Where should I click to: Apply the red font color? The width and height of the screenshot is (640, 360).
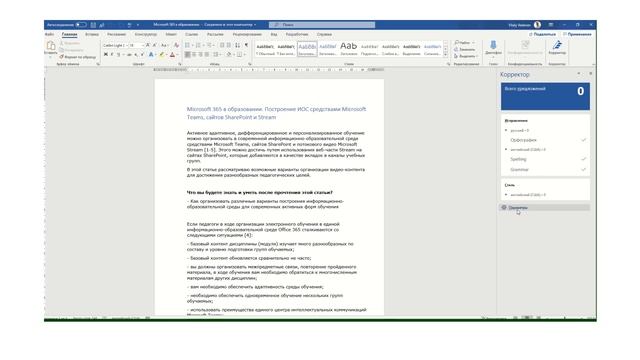(172, 54)
